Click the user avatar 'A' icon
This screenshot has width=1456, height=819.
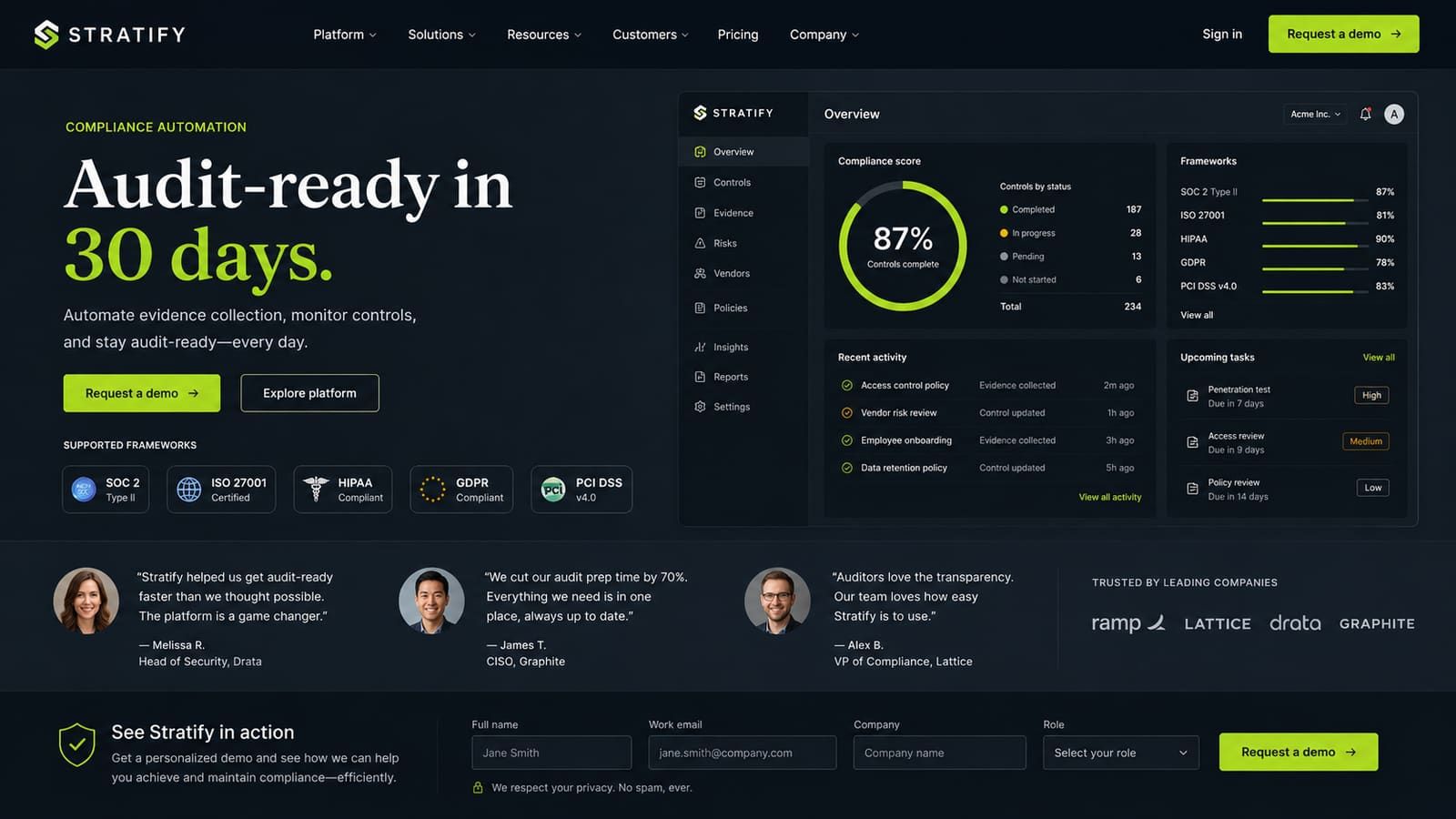pos(1394,114)
